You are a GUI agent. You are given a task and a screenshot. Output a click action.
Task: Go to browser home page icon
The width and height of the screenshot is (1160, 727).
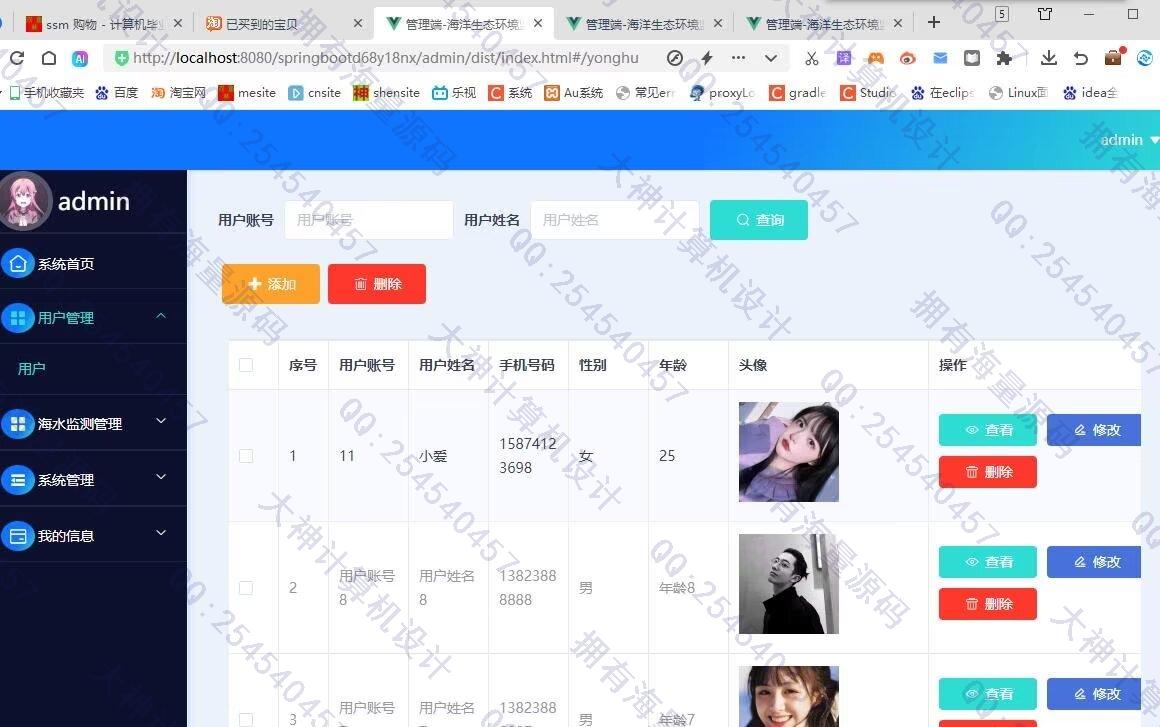(49, 58)
